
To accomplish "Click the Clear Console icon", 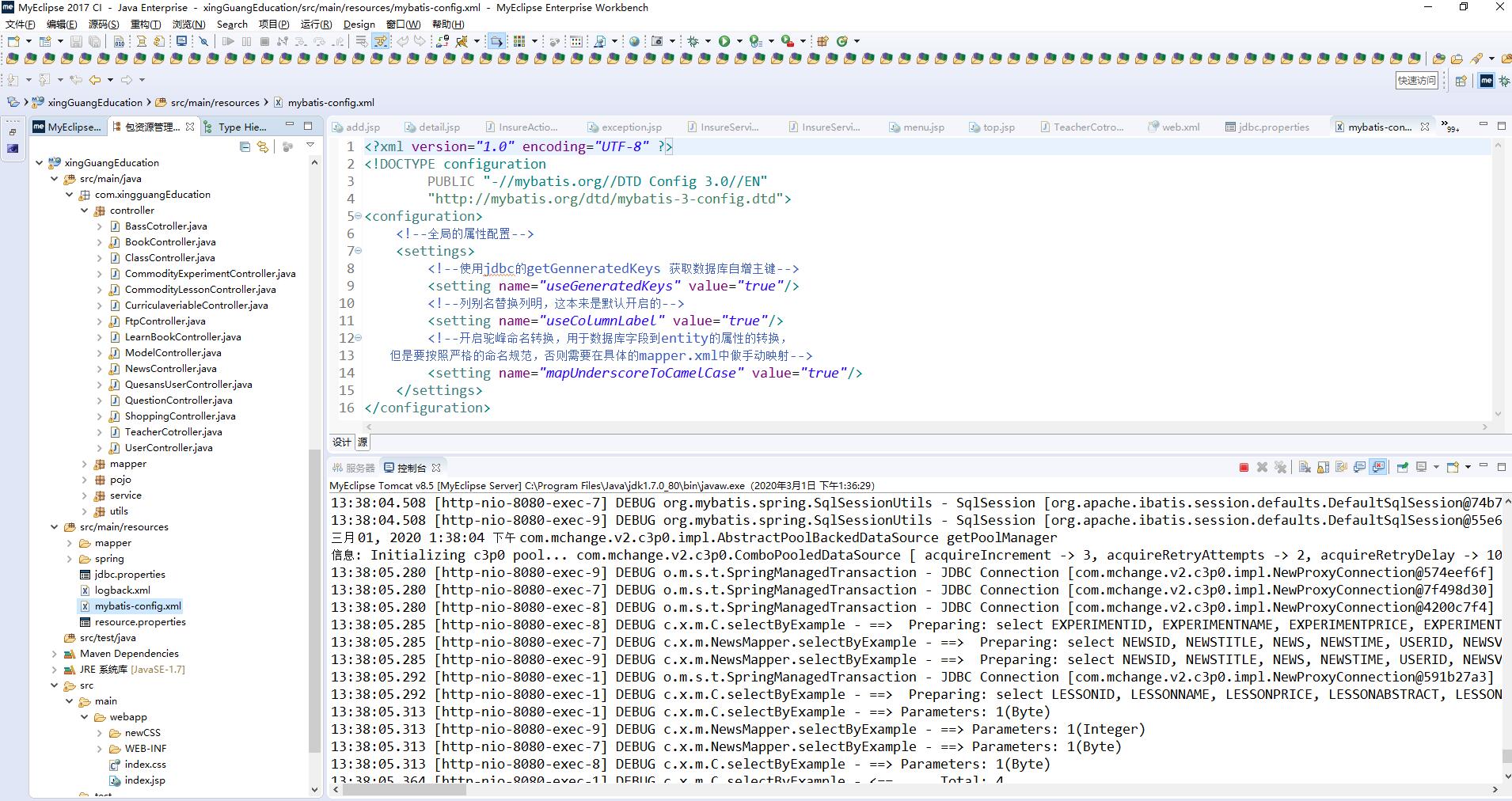I will pyautogui.click(x=1305, y=467).
